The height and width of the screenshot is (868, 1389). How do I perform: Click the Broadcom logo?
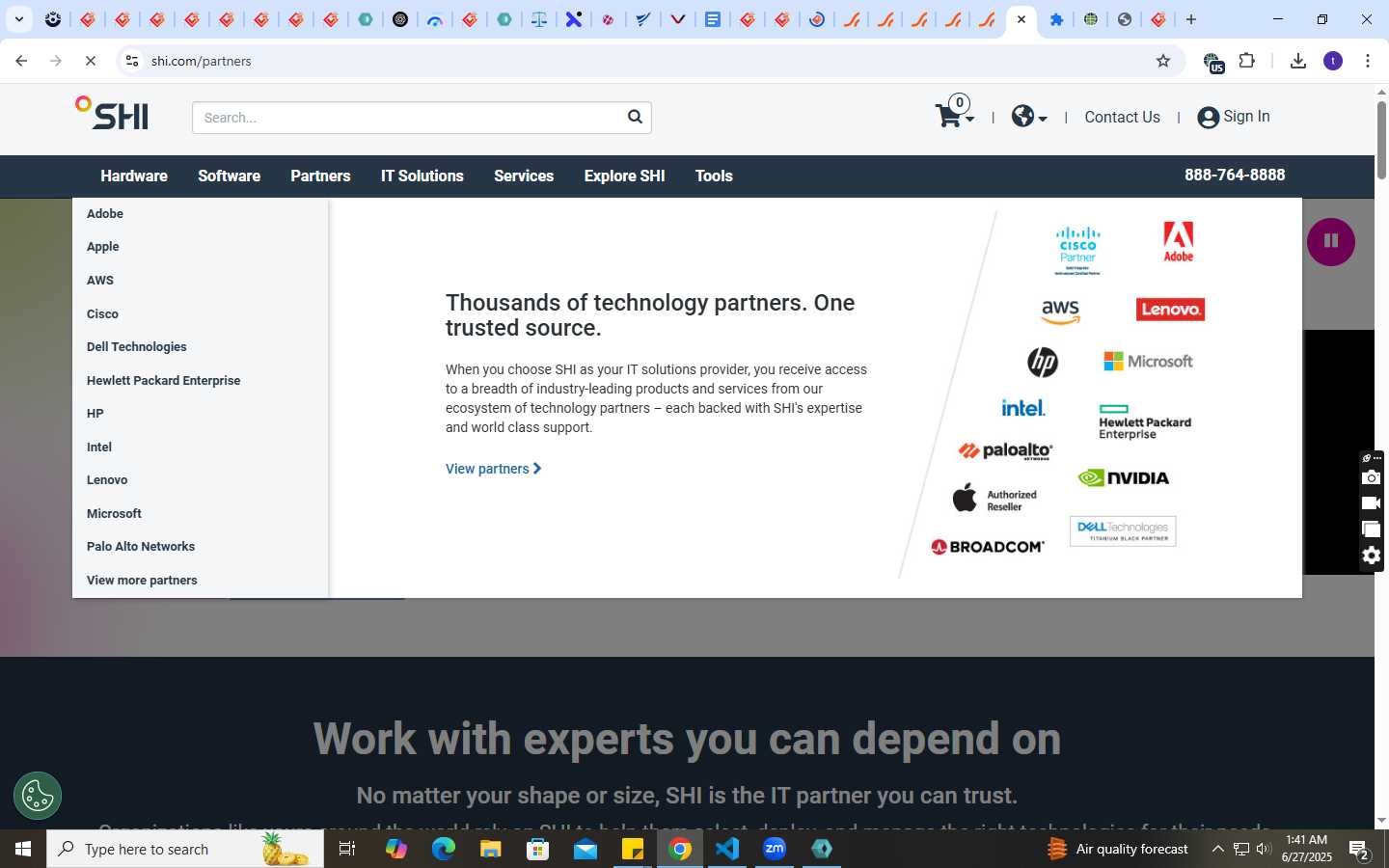987,547
